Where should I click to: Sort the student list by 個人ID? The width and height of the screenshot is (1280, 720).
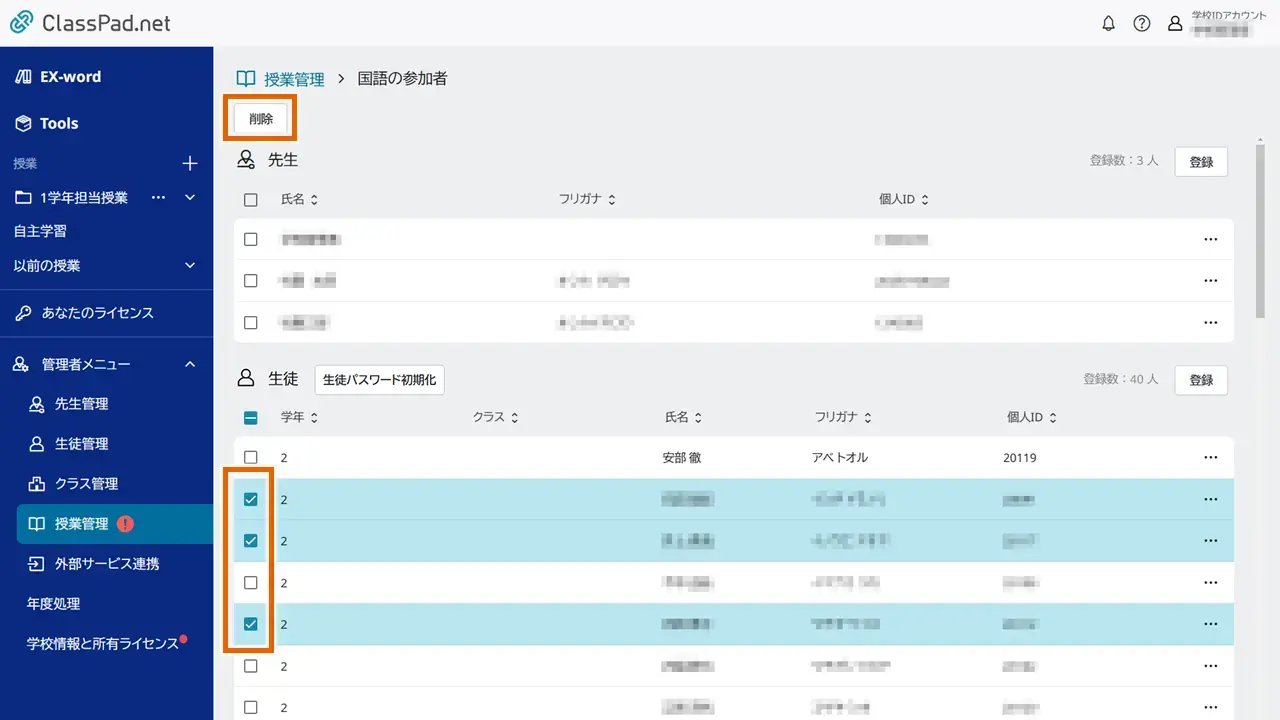click(1030, 418)
